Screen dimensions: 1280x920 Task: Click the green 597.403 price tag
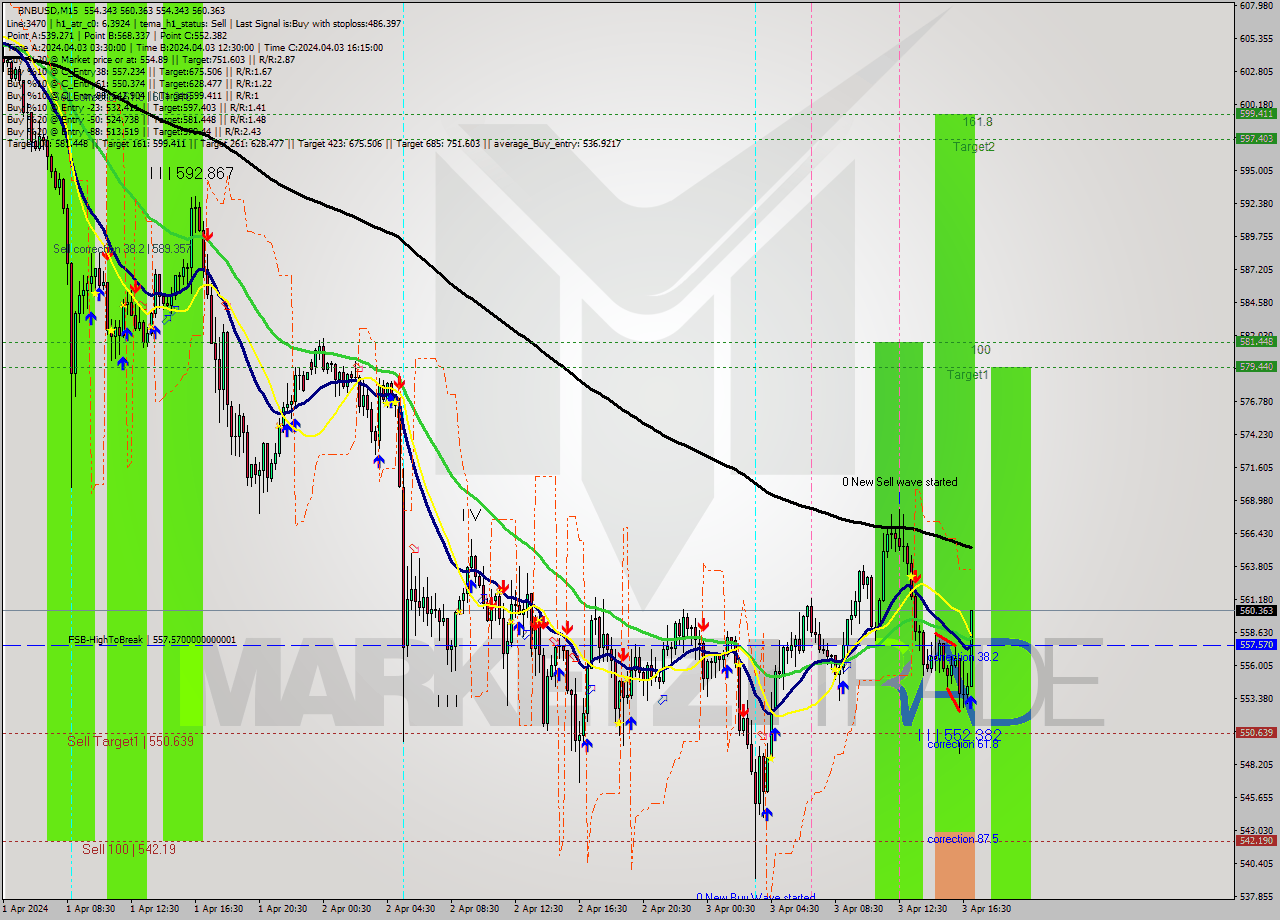pos(1256,139)
